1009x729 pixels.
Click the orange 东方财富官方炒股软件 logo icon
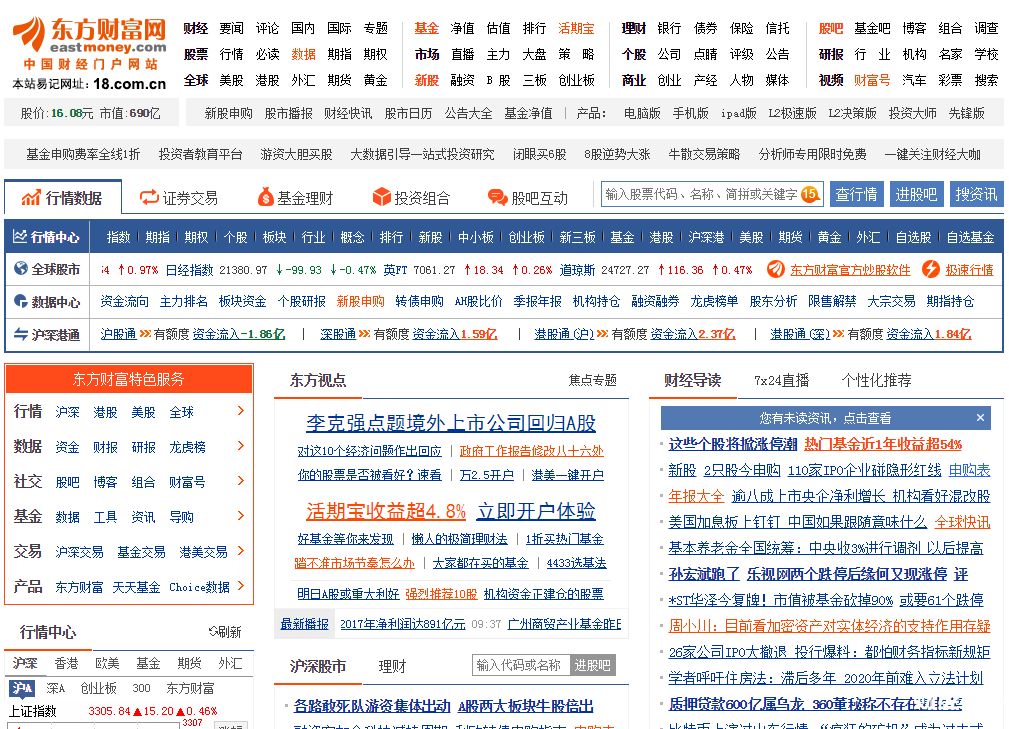coord(775,269)
